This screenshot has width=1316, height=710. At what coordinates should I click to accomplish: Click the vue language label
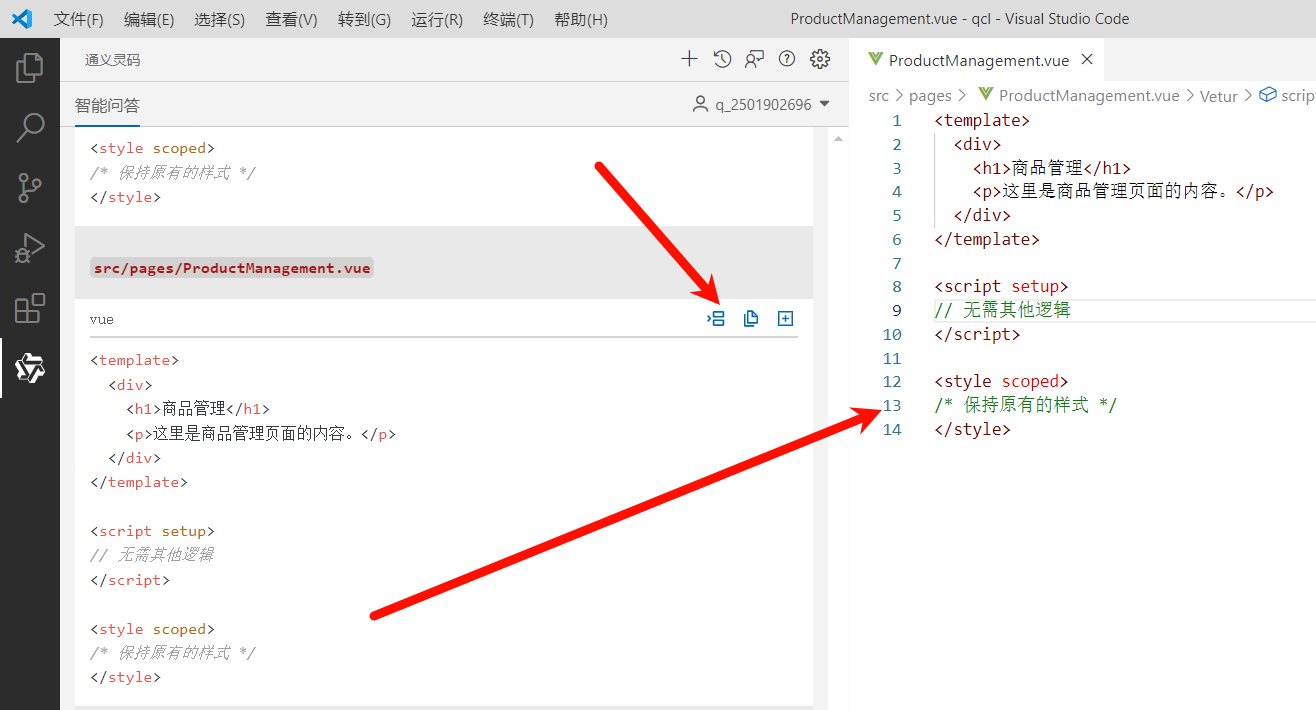pos(102,319)
